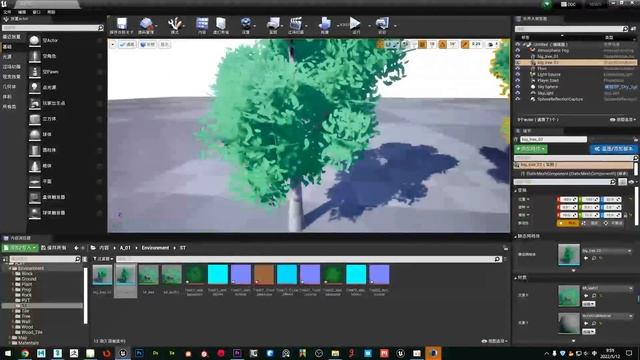Viewport: 640px width, 360px height.
Task: Select the Empty Actor placement icon
Action: [35, 40]
